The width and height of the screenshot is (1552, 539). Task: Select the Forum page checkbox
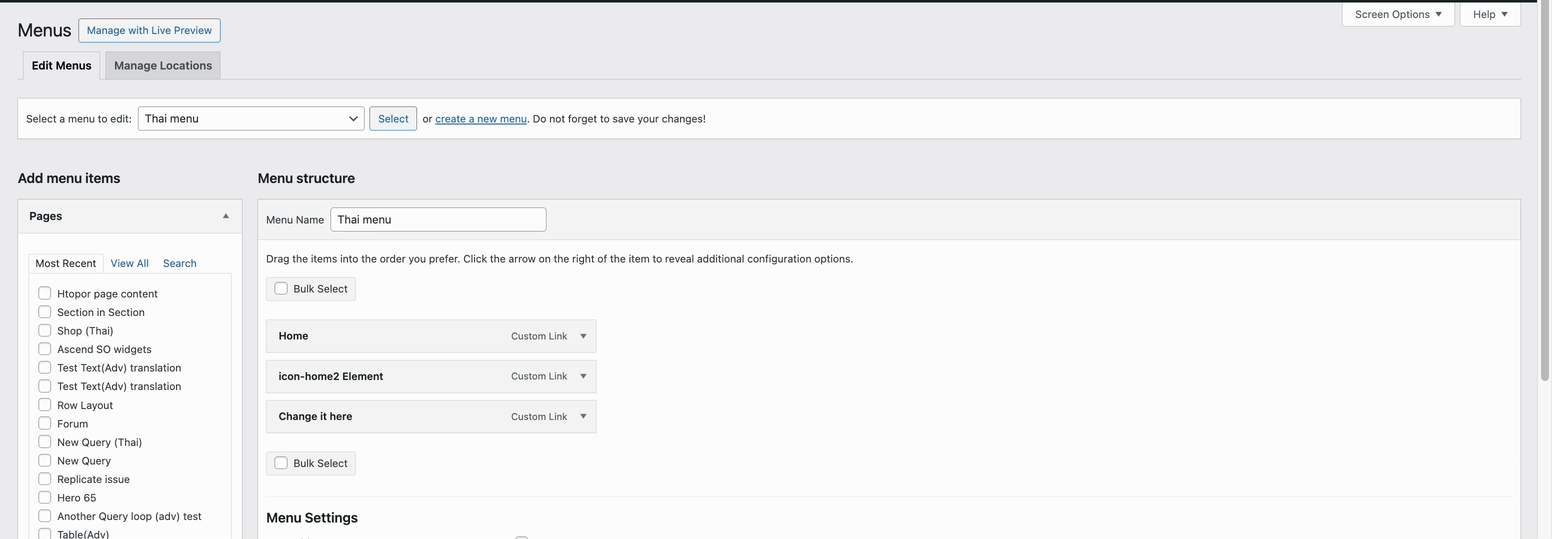45,423
